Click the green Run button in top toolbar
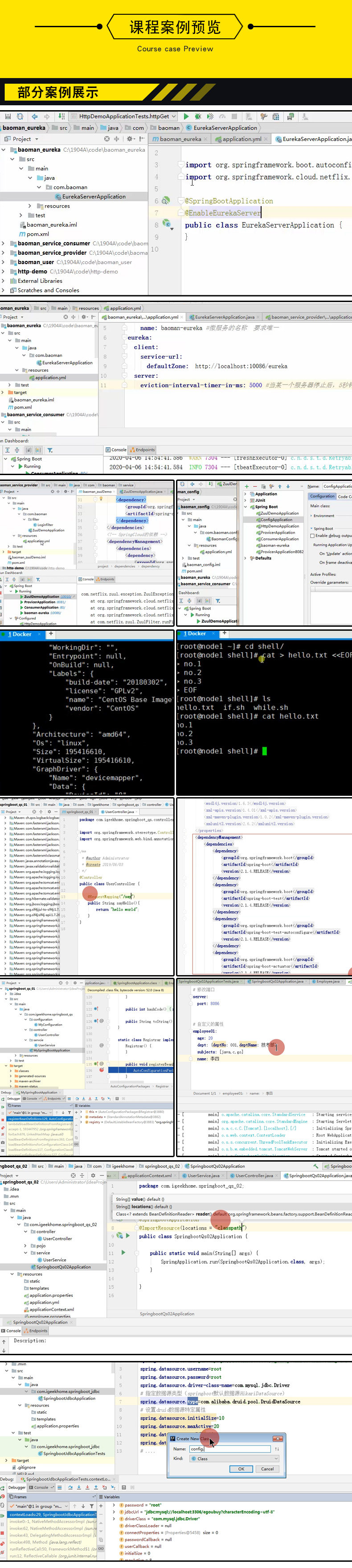 tap(186, 116)
